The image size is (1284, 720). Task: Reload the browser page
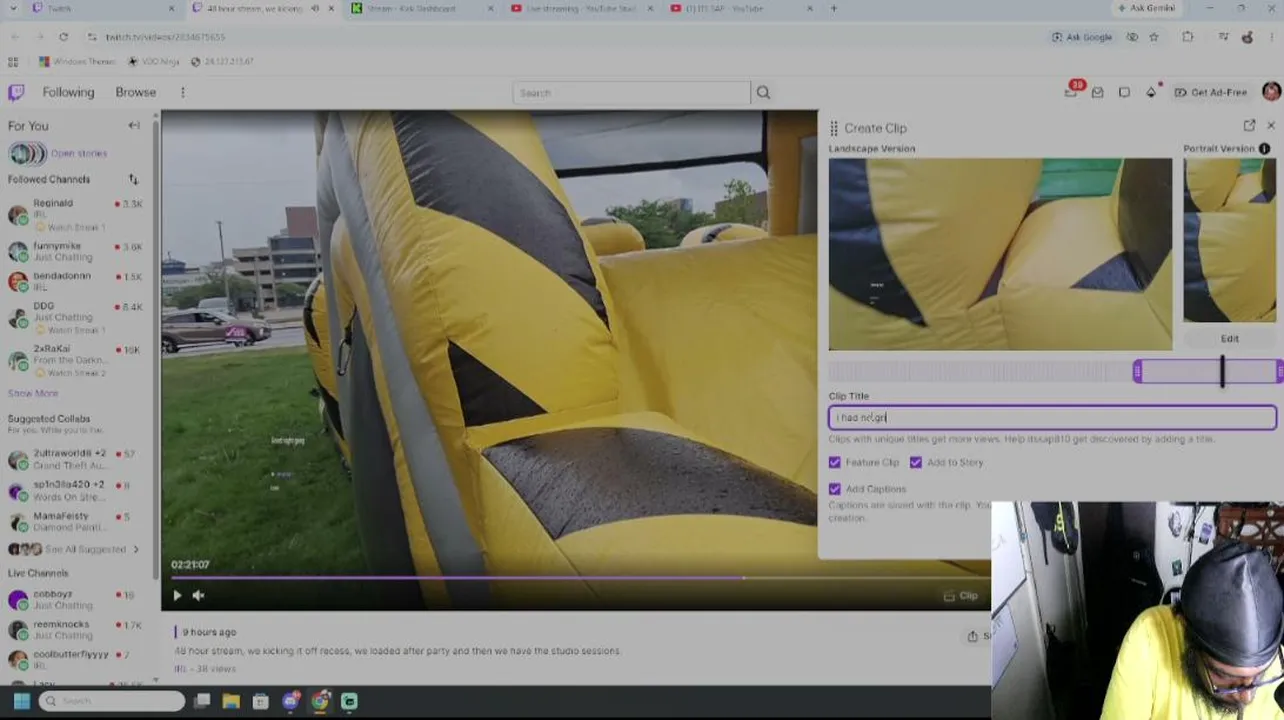pos(63,37)
